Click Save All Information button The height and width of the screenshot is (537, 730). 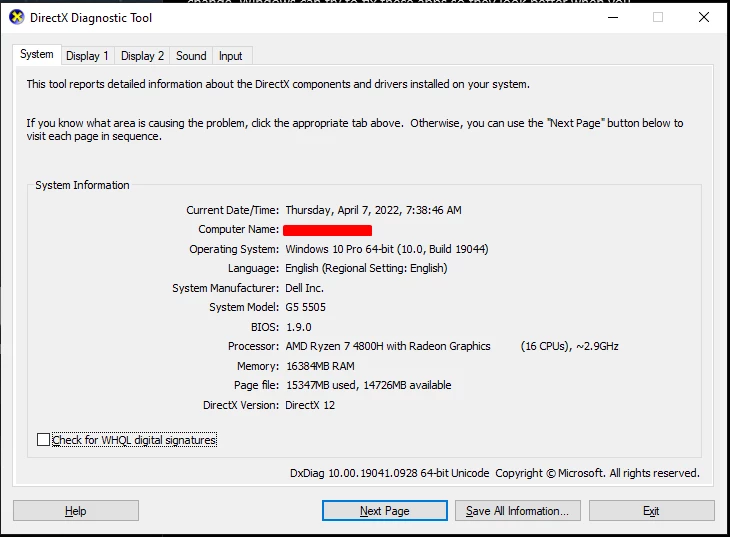tap(518, 511)
